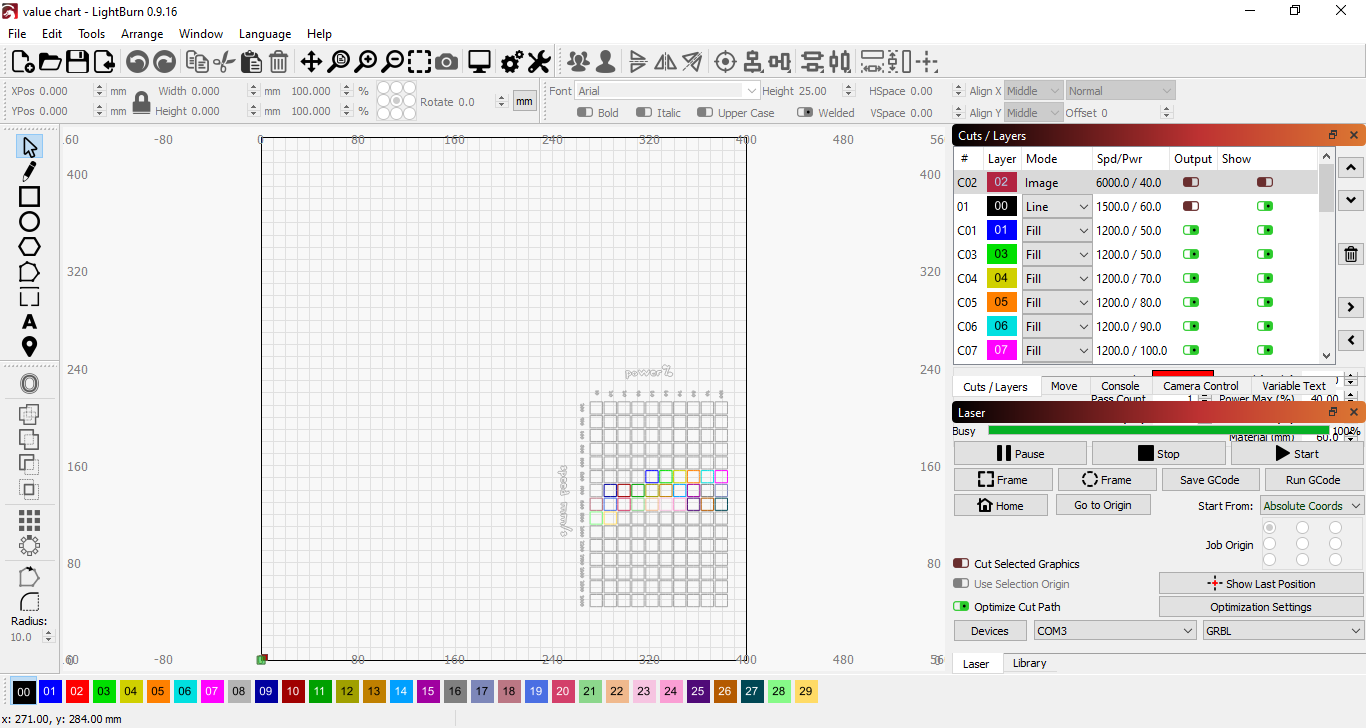1366x728 pixels.
Task: Switch to the Library tab
Action: click(1029, 663)
